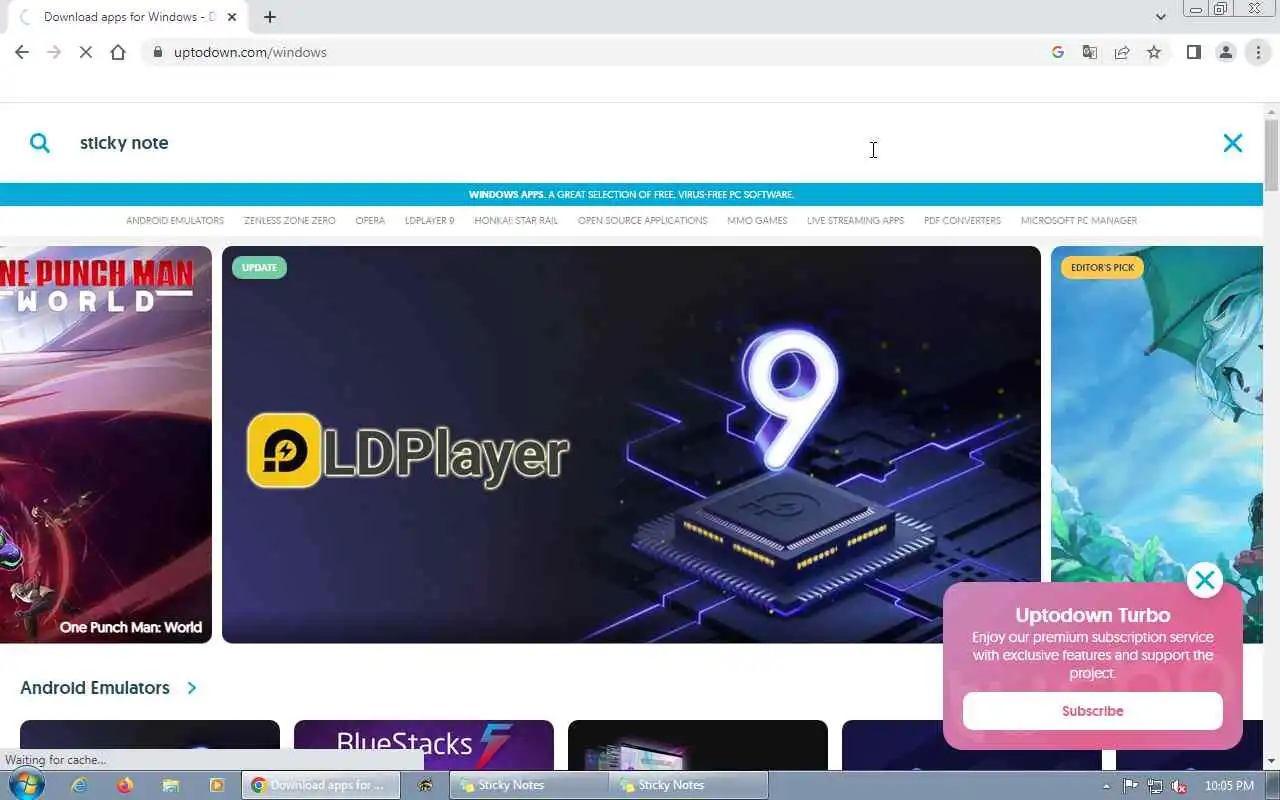The image size is (1280, 800).
Task: Open the Live Streaming Apps link
Action: click(855, 220)
